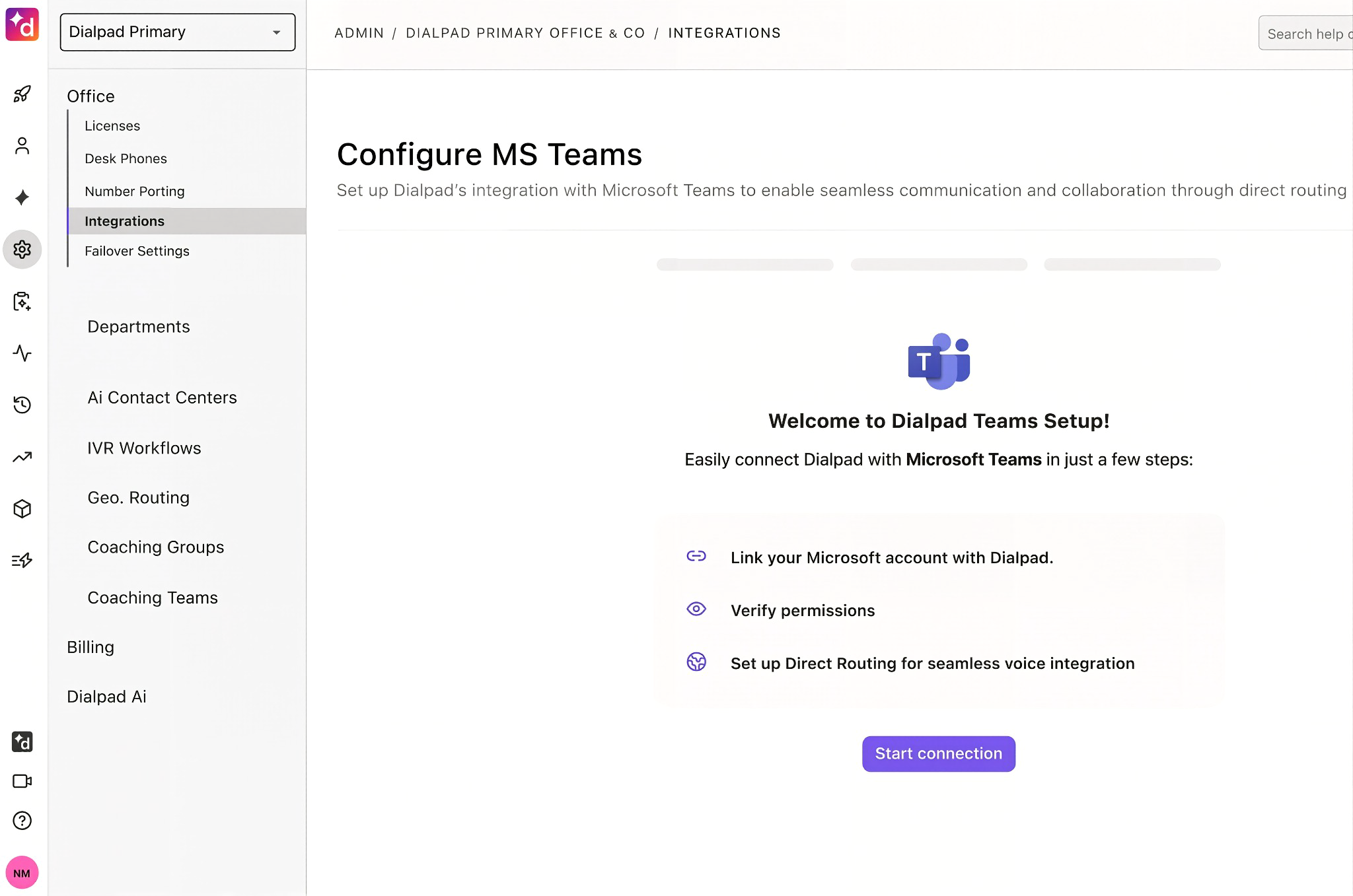The height and width of the screenshot is (896, 1353).
Task: Click the eye icon beside Verify permissions
Action: 696,609
